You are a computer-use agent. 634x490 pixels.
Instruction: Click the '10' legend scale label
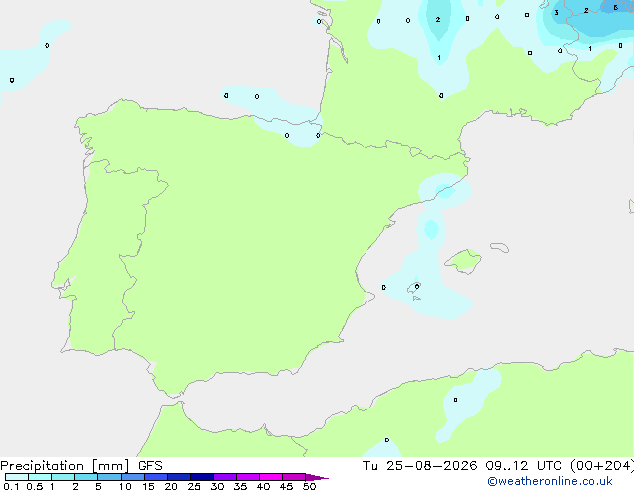pyautogui.click(x=125, y=486)
